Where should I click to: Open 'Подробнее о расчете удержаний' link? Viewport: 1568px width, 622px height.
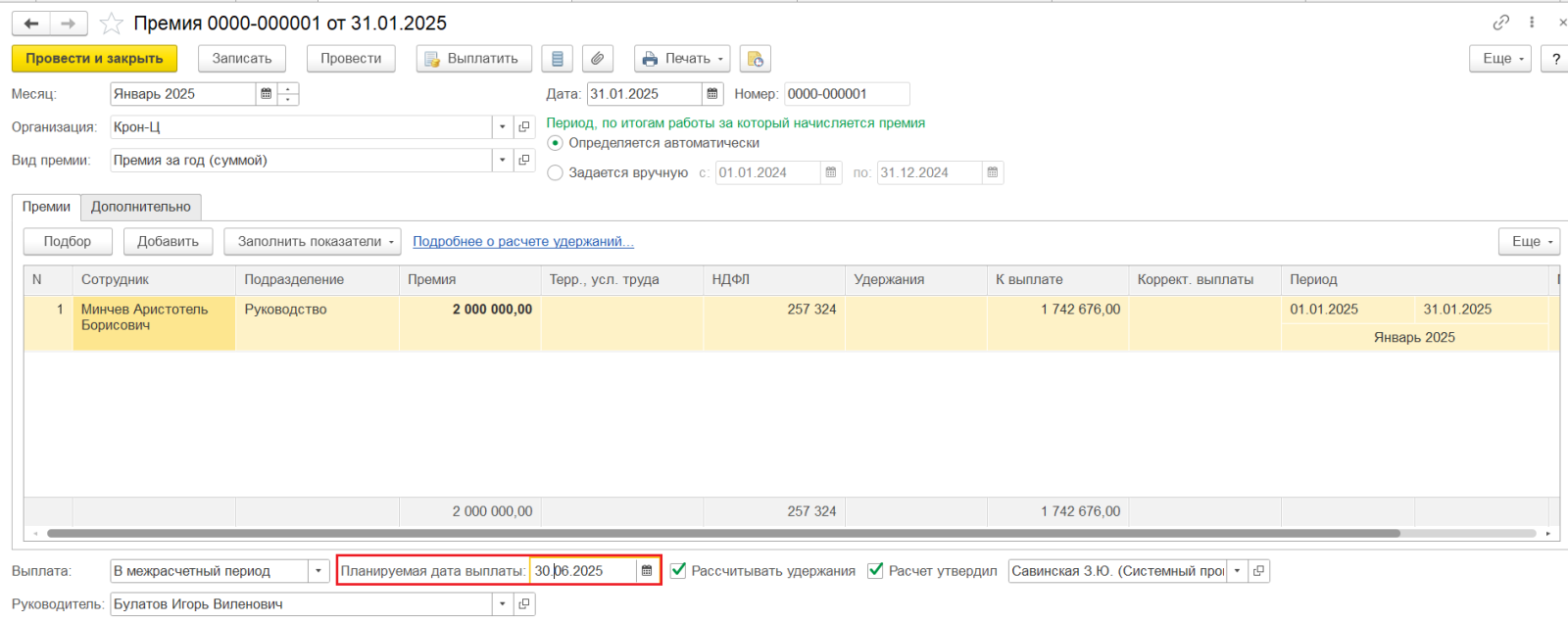pos(522,242)
